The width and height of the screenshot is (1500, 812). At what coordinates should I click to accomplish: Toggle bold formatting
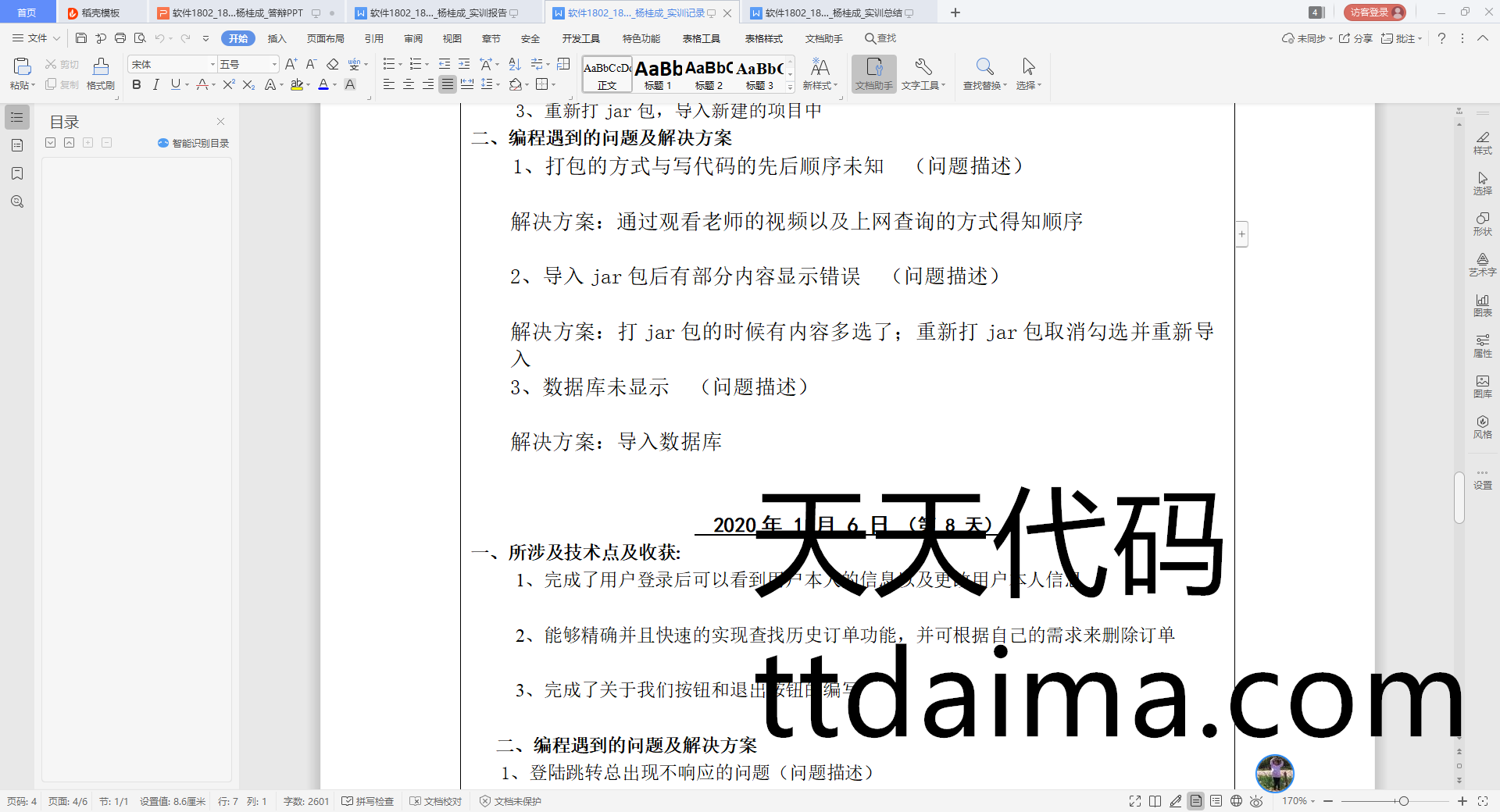pos(137,85)
